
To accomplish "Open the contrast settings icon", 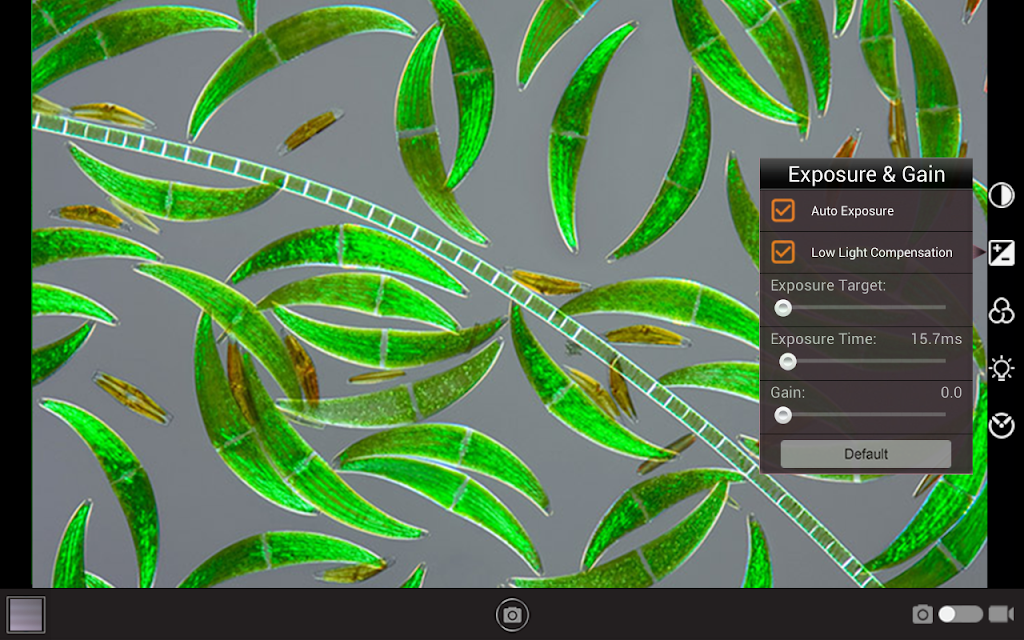I will tap(1001, 195).
